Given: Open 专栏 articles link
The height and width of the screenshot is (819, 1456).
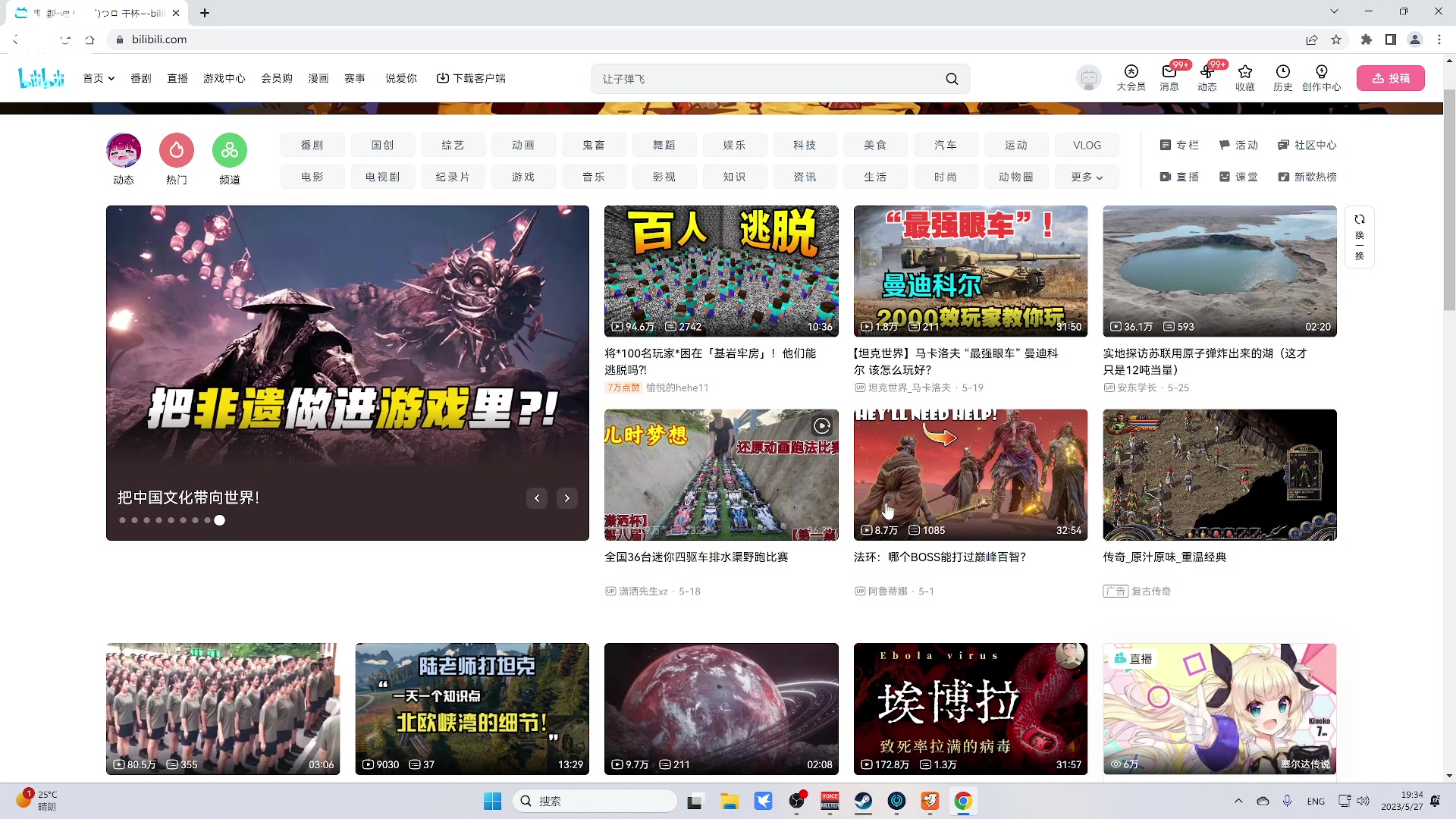Looking at the screenshot, I should coord(1179,145).
